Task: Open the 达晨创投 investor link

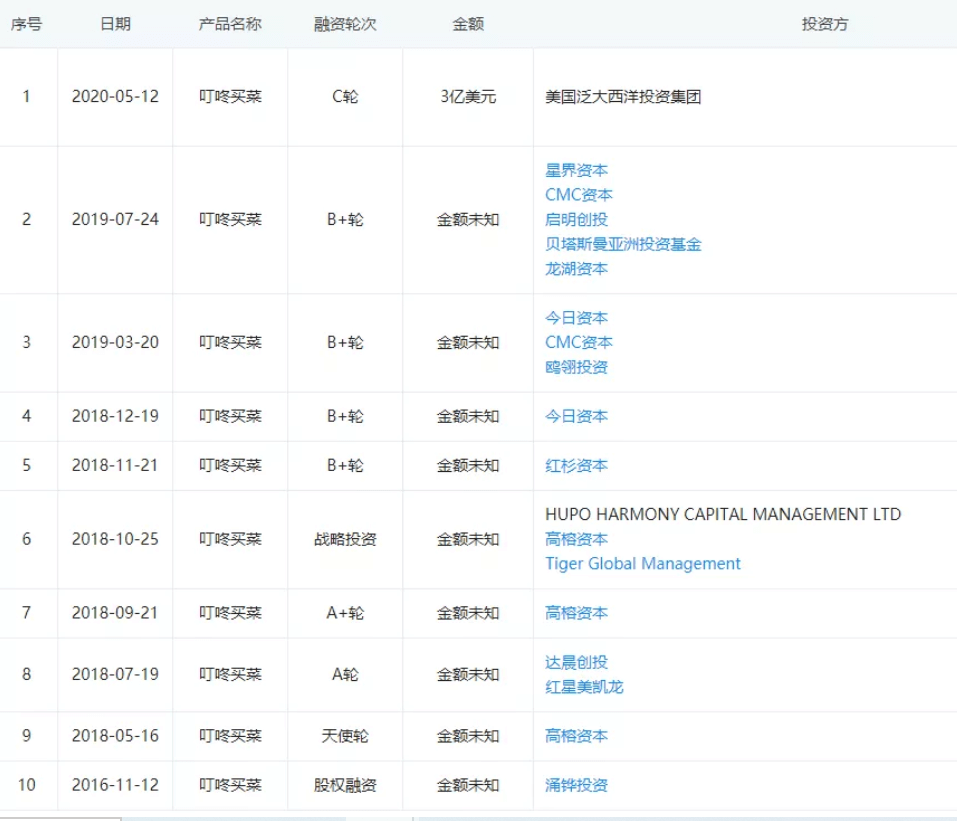Action: tap(576, 662)
